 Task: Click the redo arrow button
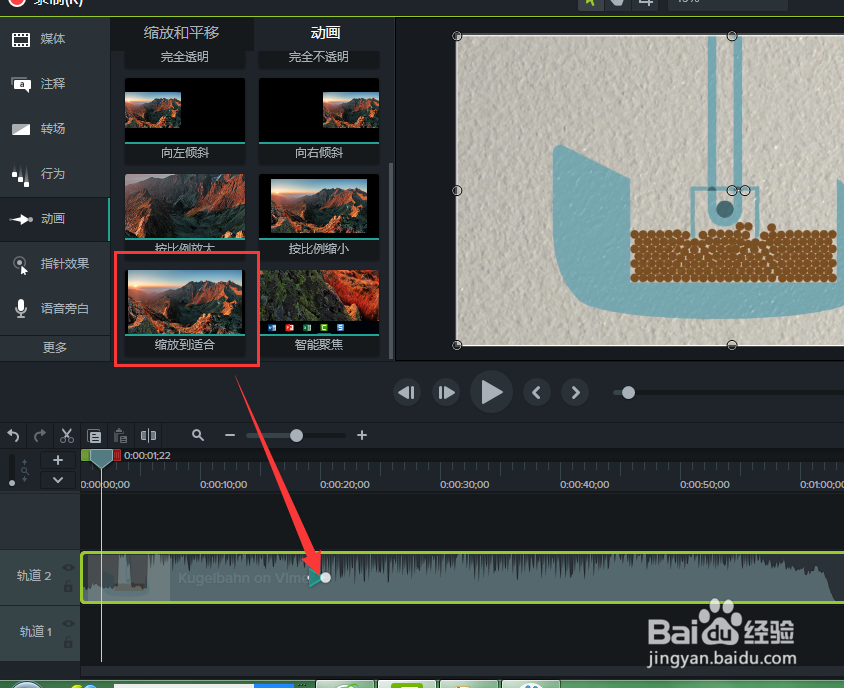pyautogui.click(x=40, y=436)
